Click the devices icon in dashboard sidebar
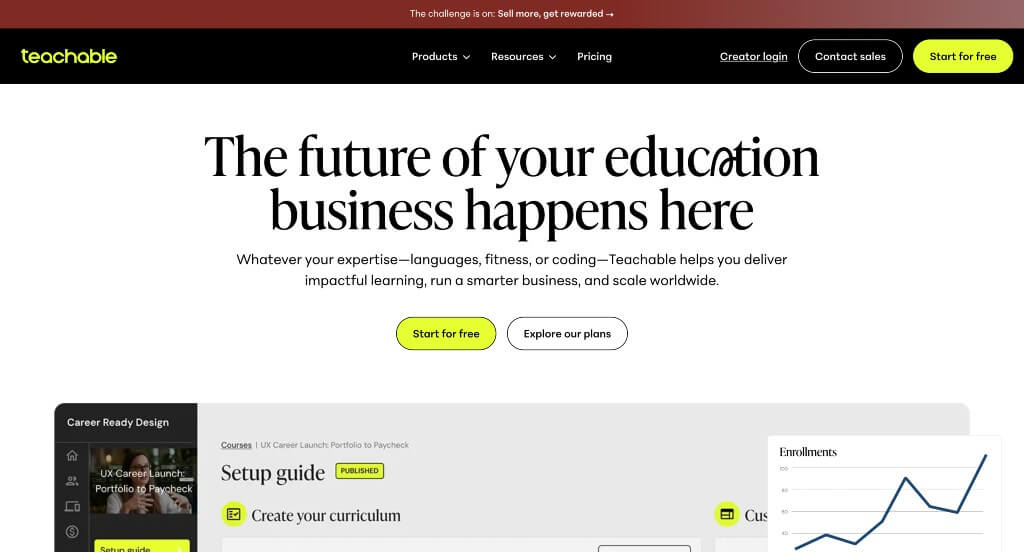This screenshot has width=1024, height=552. click(x=72, y=507)
